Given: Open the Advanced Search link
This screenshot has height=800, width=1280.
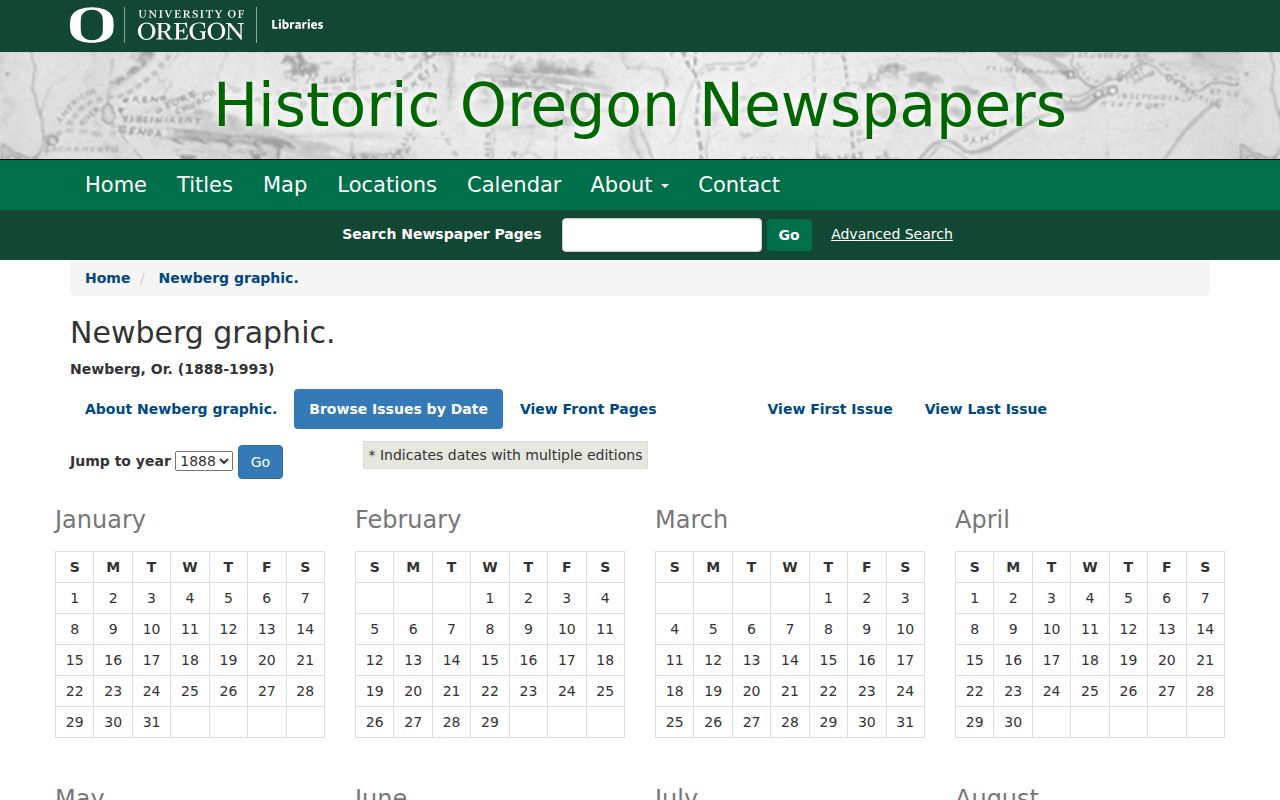Looking at the screenshot, I should pyautogui.click(x=892, y=234).
